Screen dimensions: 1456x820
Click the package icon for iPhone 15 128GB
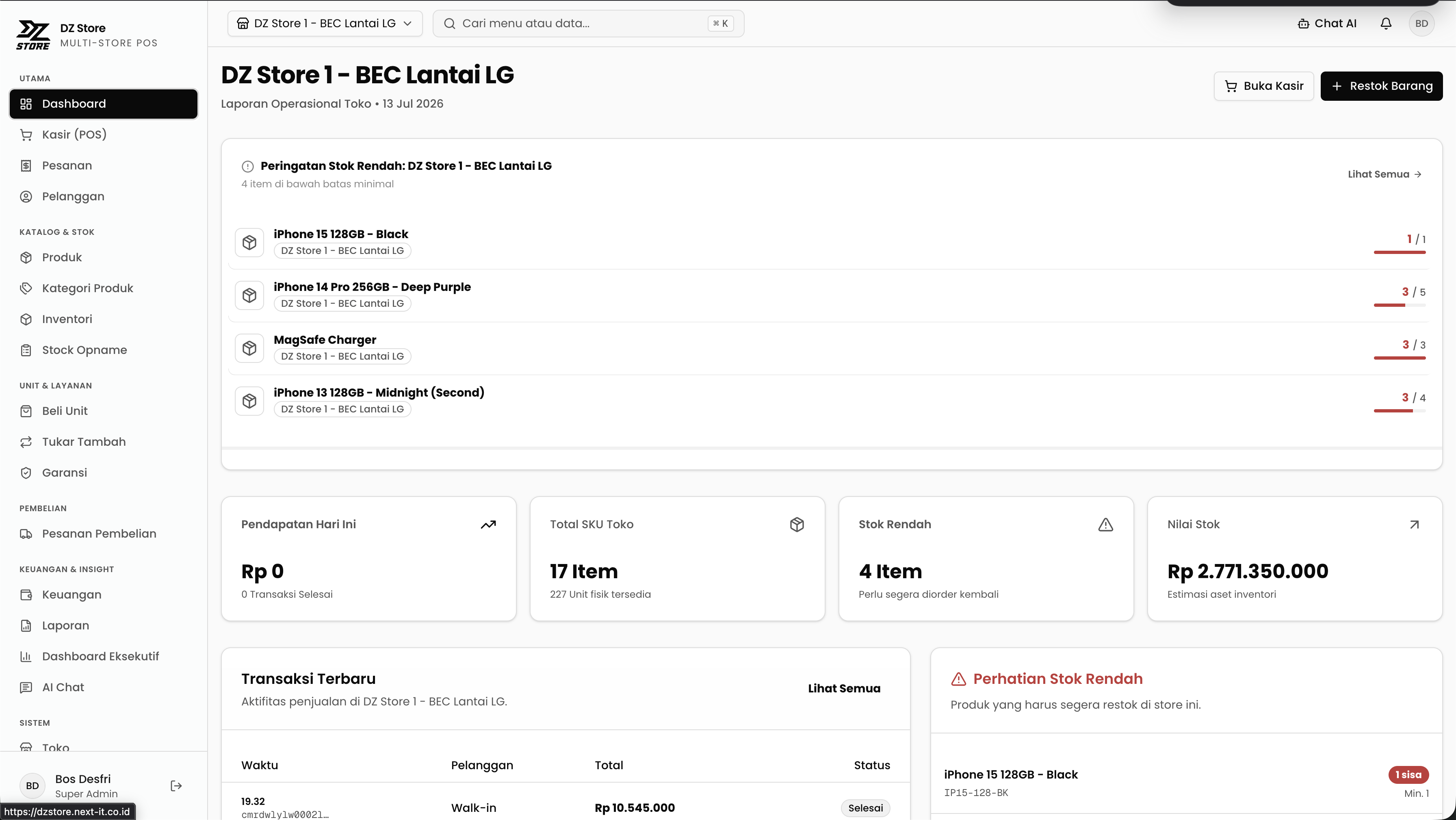249,243
